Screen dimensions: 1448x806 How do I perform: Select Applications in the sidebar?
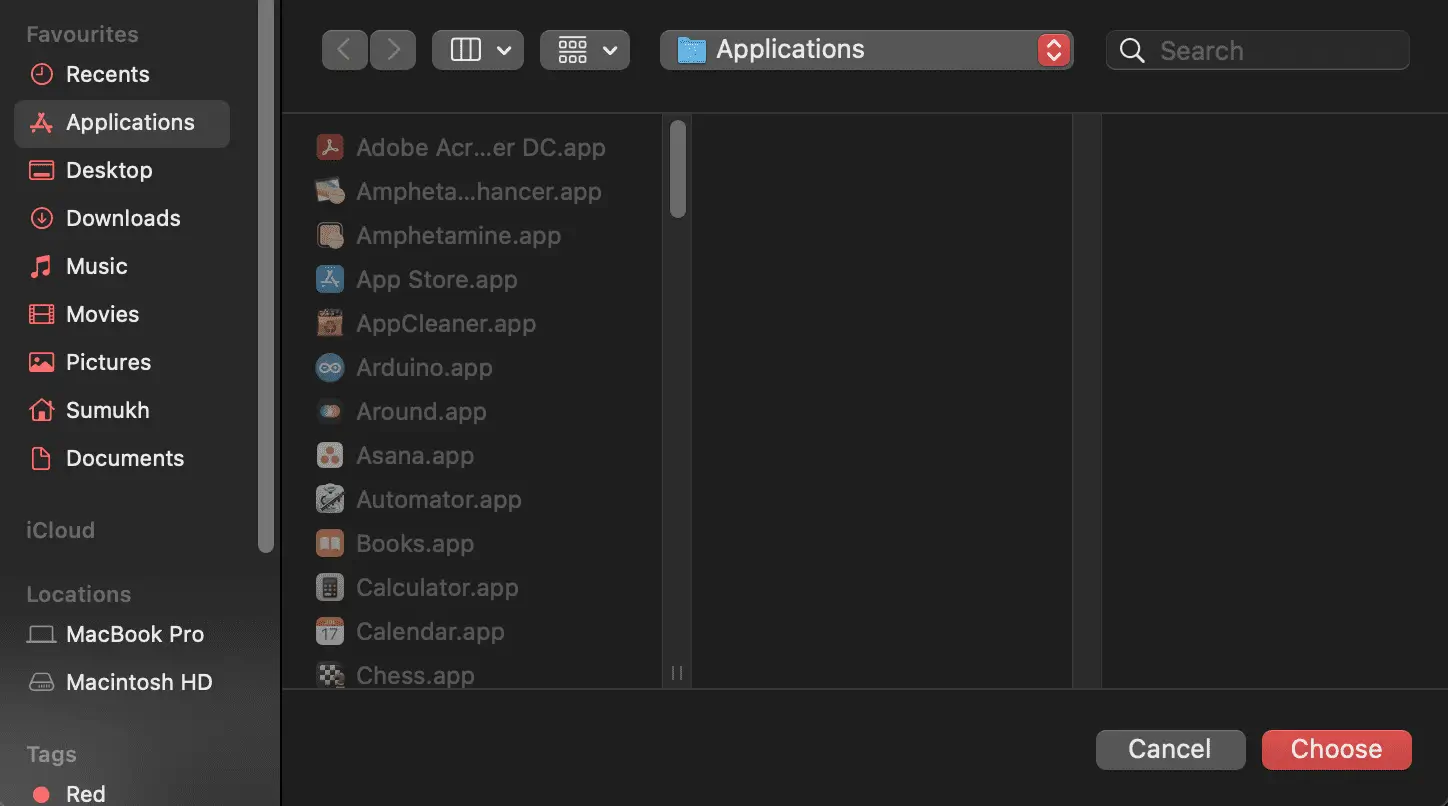122,123
